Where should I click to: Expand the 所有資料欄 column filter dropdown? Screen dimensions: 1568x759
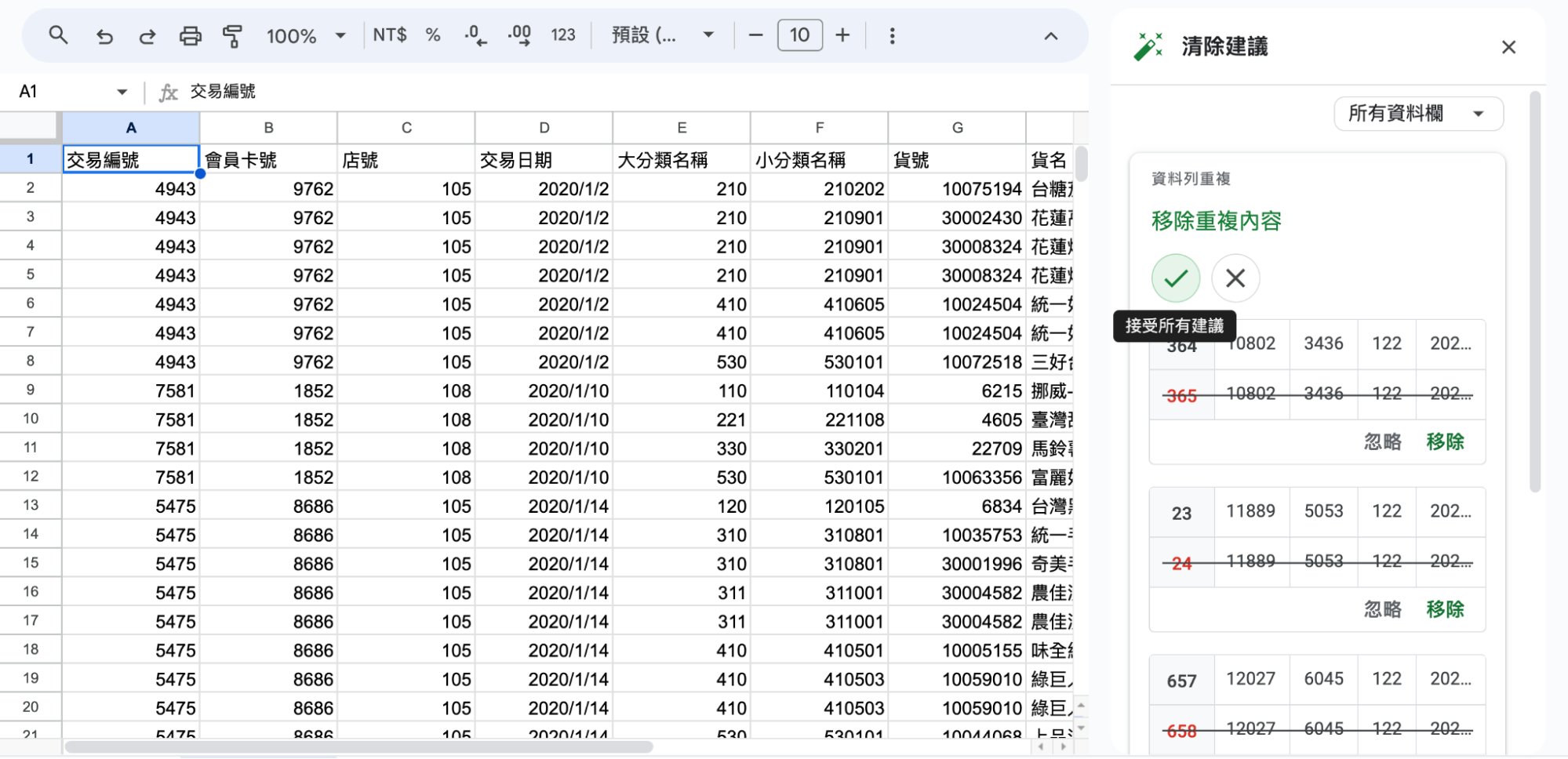pyautogui.click(x=1418, y=114)
